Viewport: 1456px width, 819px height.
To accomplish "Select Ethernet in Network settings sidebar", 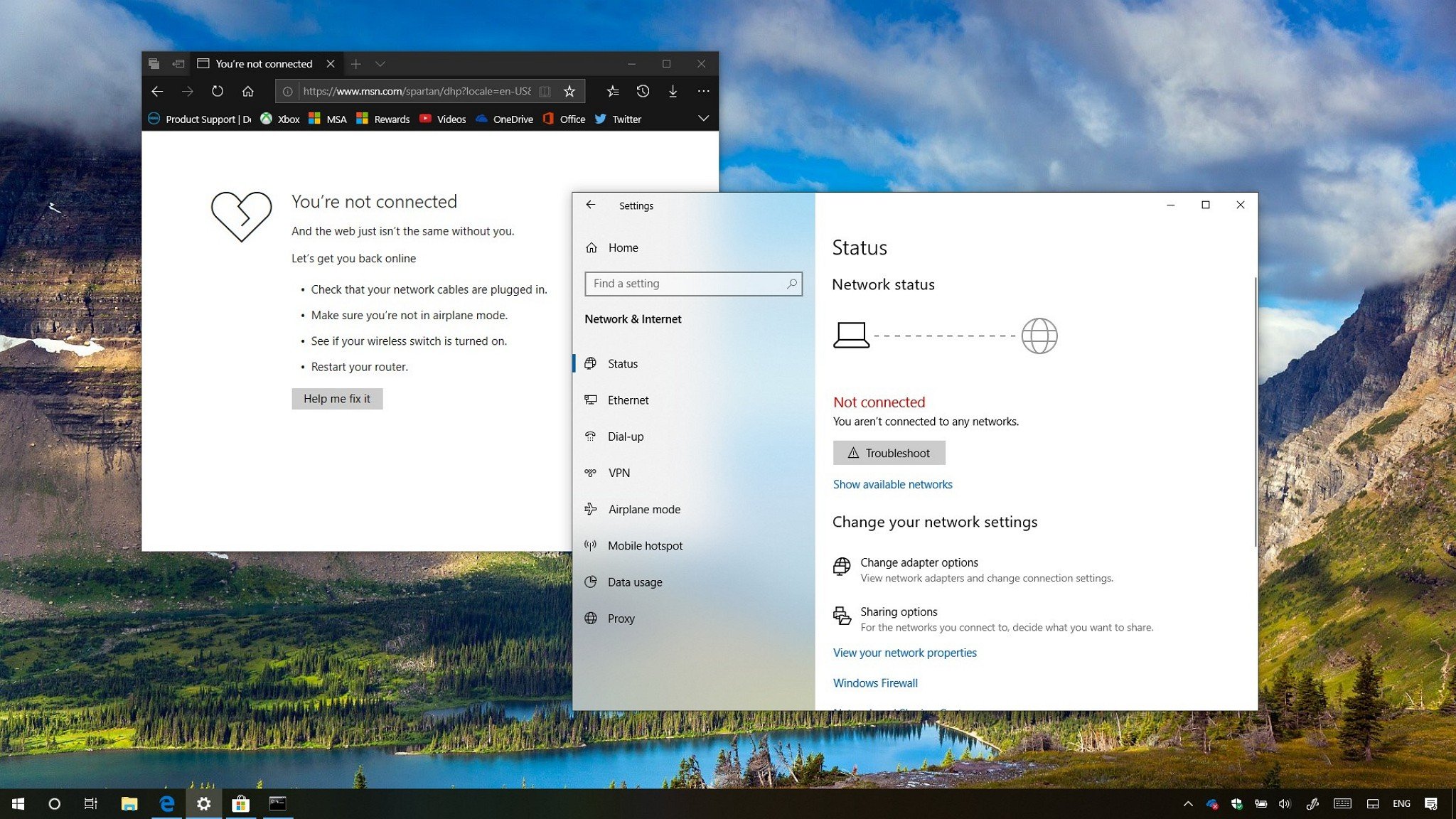I will (x=628, y=399).
